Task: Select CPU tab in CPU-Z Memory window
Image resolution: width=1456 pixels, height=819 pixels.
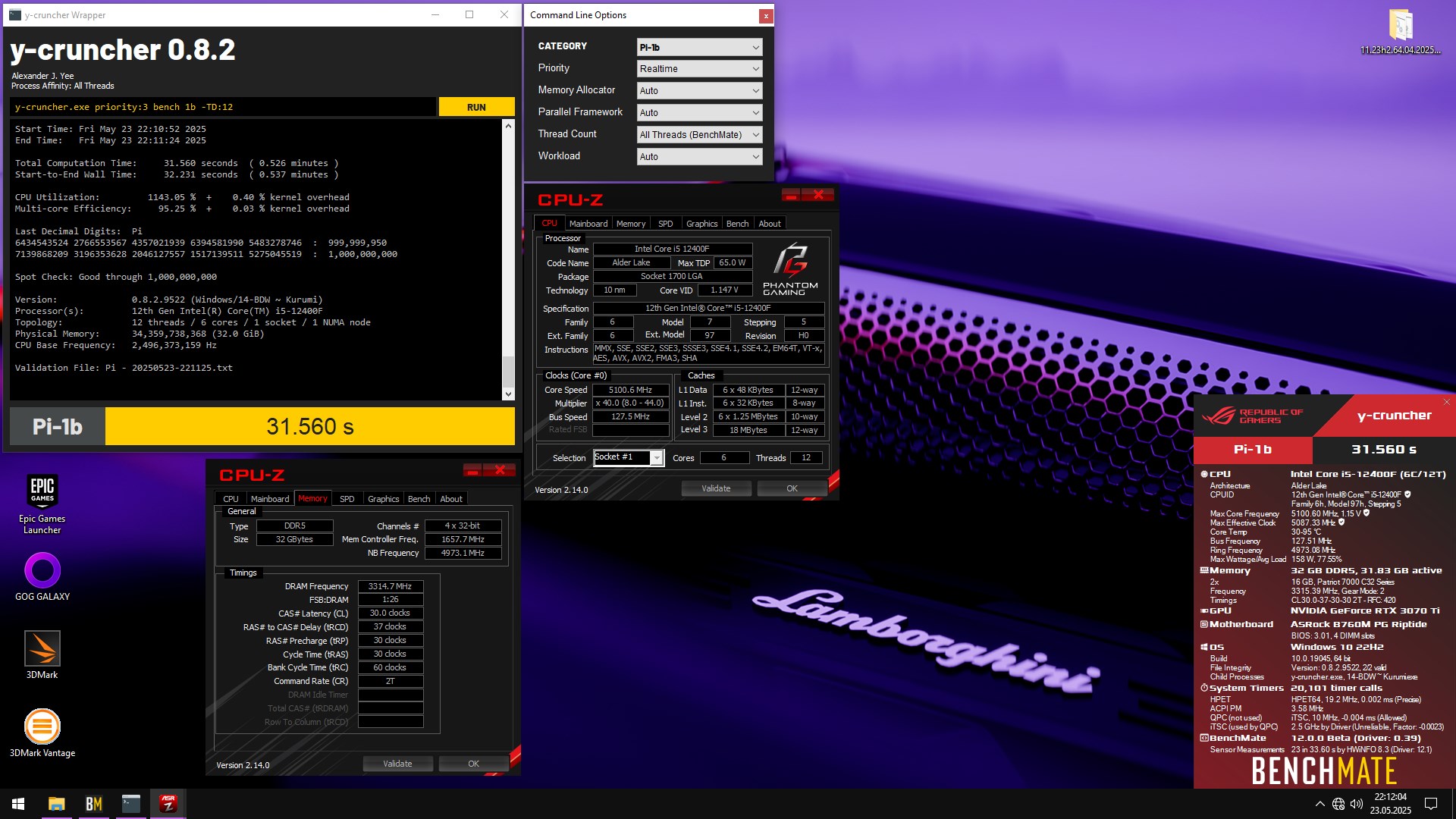Action: pyautogui.click(x=231, y=499)
